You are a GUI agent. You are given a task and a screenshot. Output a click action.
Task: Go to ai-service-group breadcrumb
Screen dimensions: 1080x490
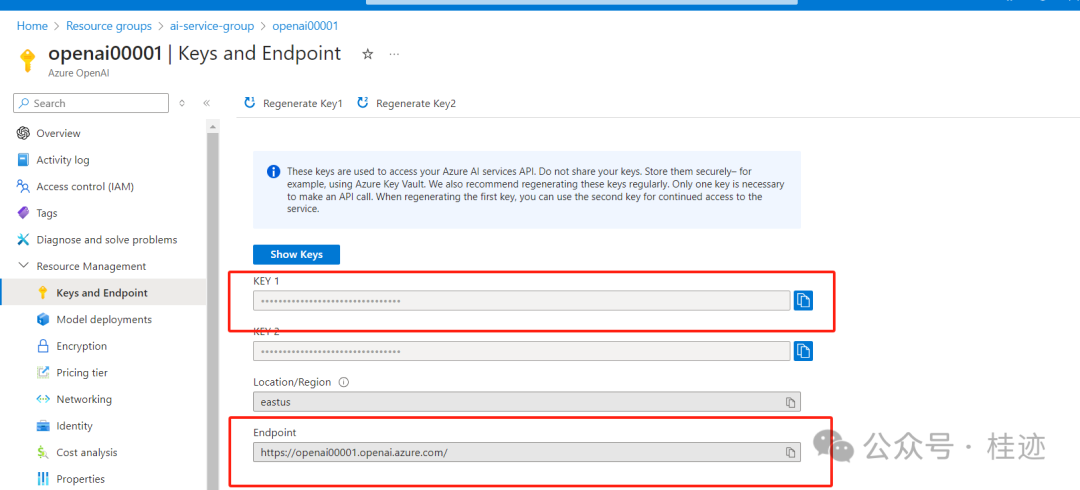pyautogui.click(x=212, y=26)
